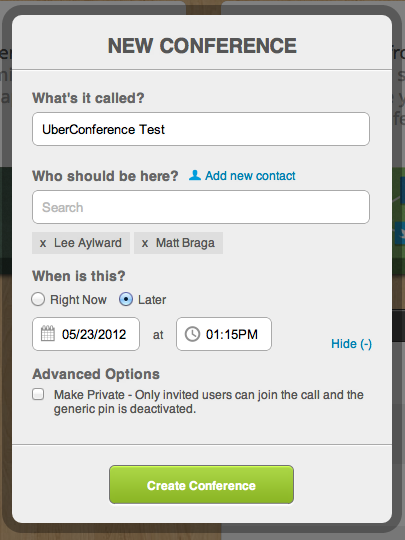The width and height of the screenshot is (405, 540).
Task: Click the person icon beside Add new contact
Action: 195,175
